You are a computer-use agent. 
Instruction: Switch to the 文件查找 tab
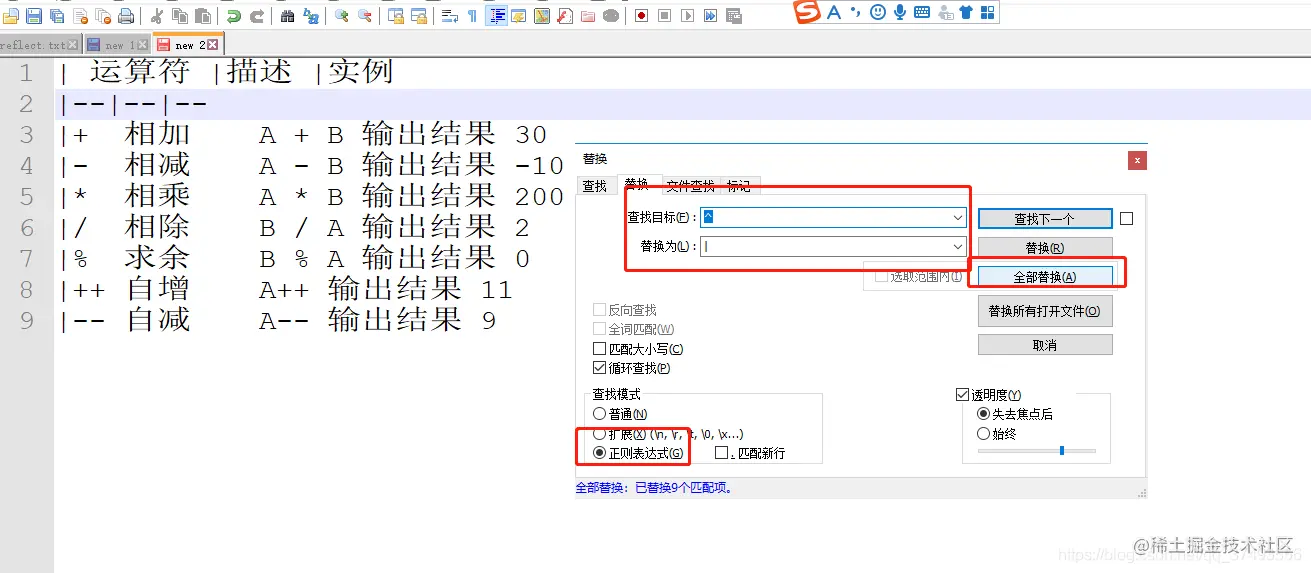click(x=690, y=186)
